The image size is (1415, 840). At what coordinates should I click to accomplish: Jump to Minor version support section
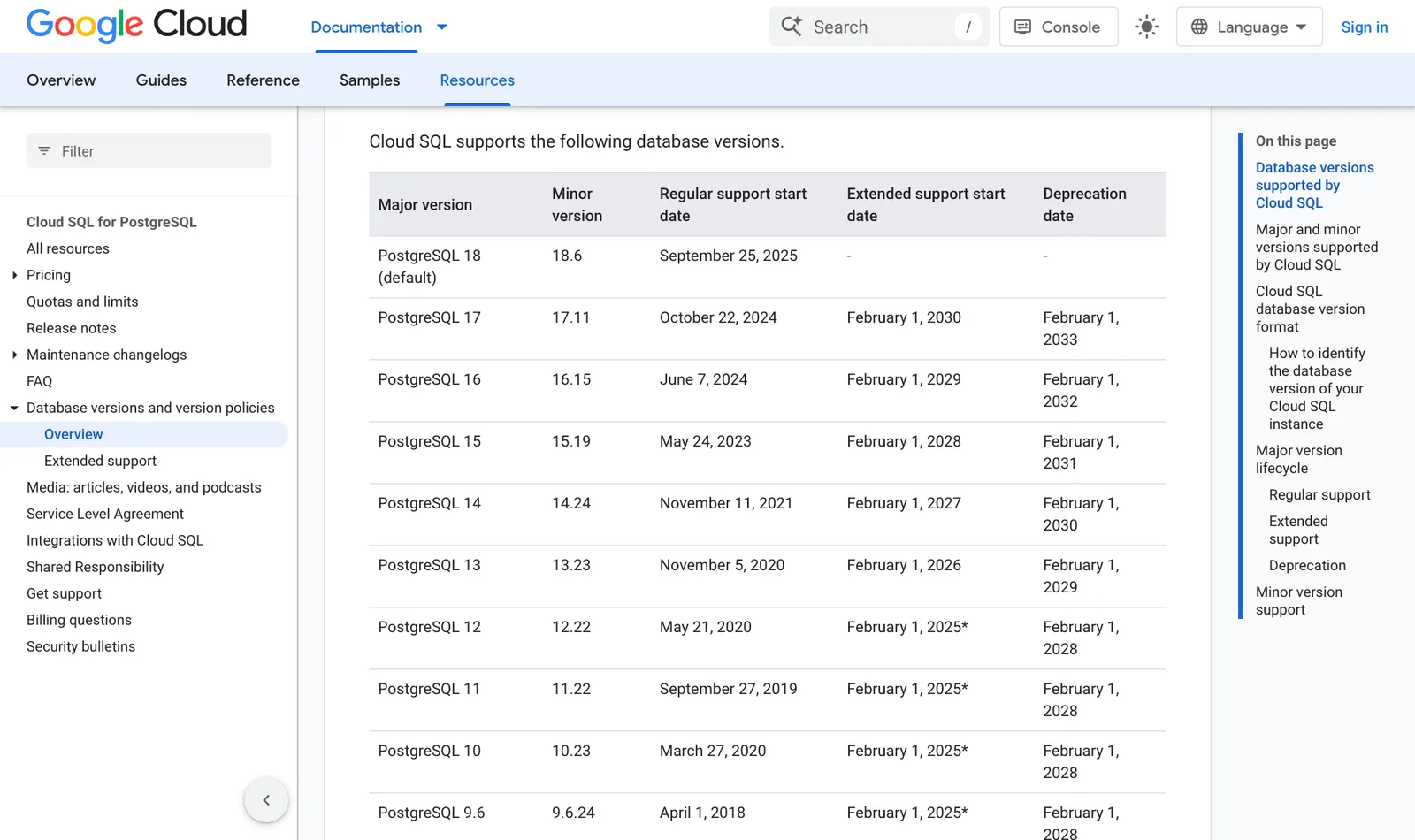point(1298,600)
